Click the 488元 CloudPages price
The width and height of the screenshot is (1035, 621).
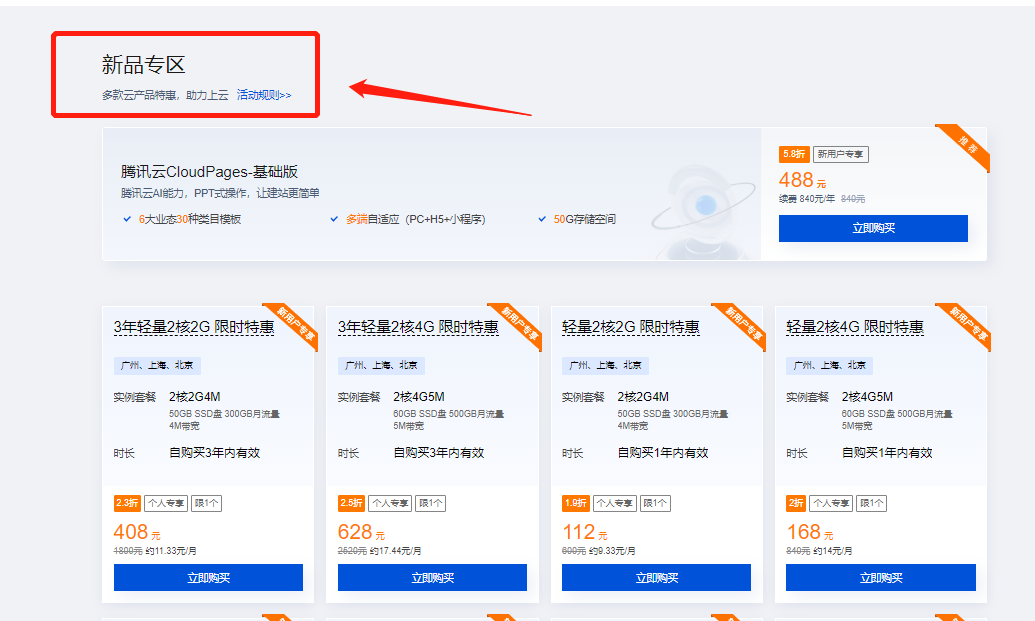pyautogui.click(x=802, y=180)
